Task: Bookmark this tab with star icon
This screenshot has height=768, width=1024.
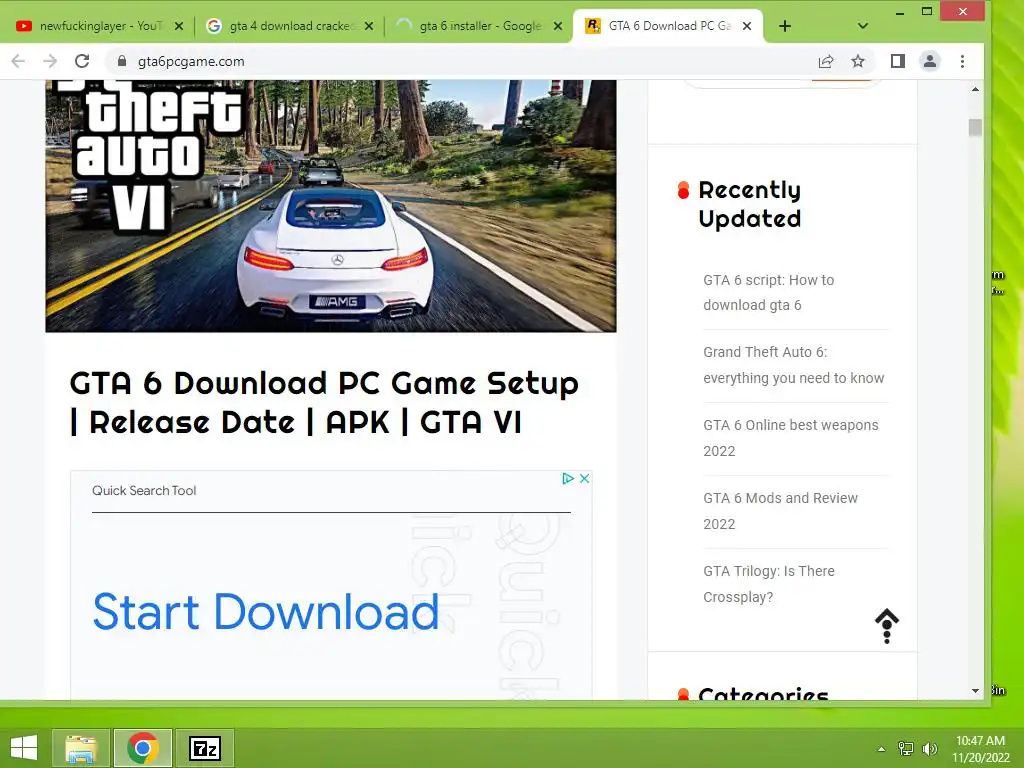Action: (858, 61)
